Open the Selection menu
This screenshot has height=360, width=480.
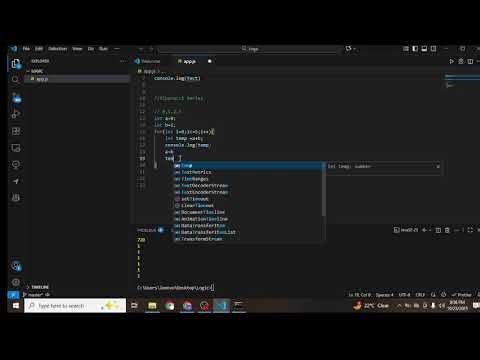pos(57,49)
